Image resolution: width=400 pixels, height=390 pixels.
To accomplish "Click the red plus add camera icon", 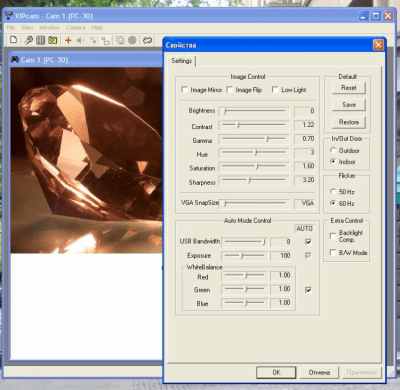I will tap(68, 40).
